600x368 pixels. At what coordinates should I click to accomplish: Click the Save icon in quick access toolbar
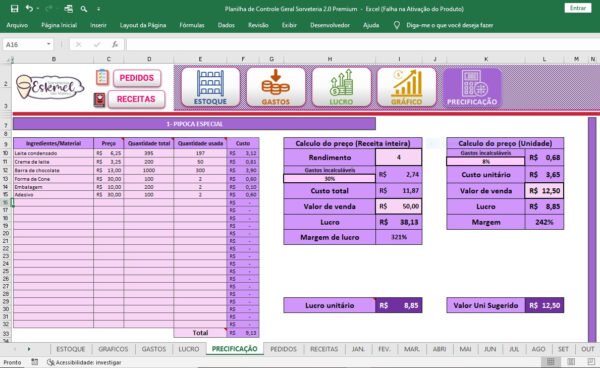pos(14,8)
